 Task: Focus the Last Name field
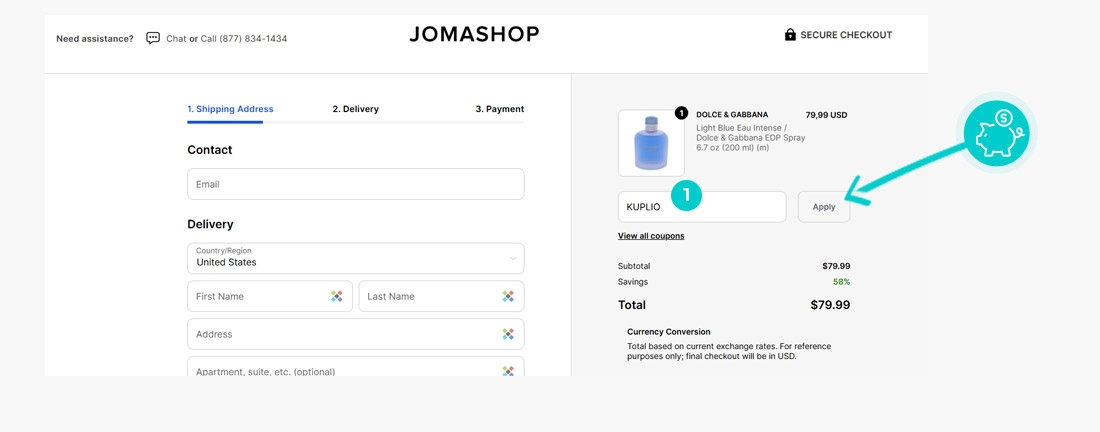(x=441, y=296)
